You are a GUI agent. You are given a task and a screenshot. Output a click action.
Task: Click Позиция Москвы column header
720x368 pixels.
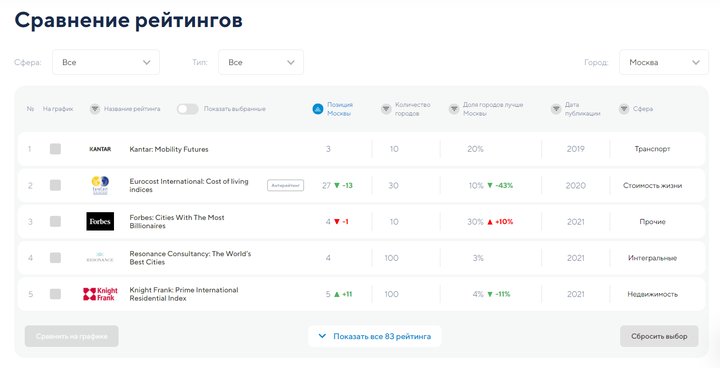pos(340,109)
